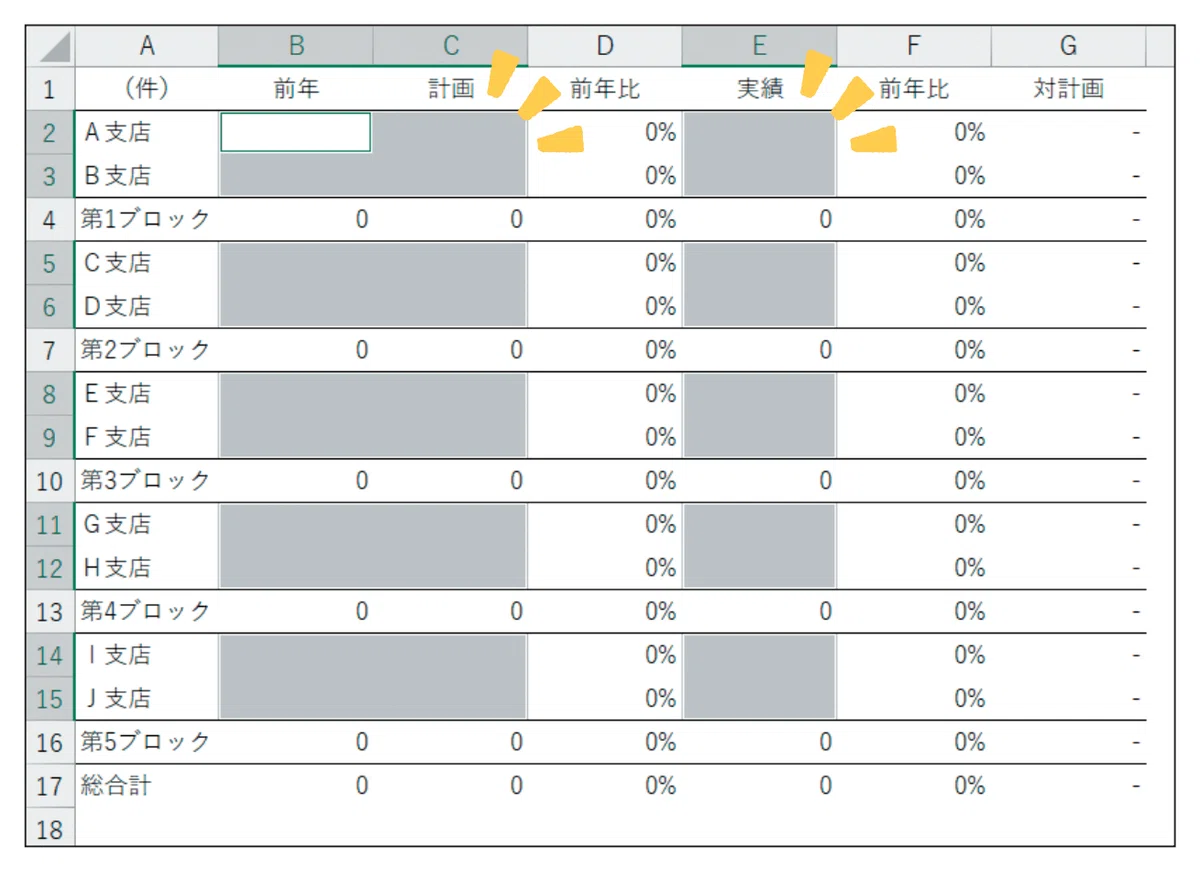The width and height of the screenshot is (1200, 870).
Task: Select the empty row 18 header
Action: [x=50, y=828]
